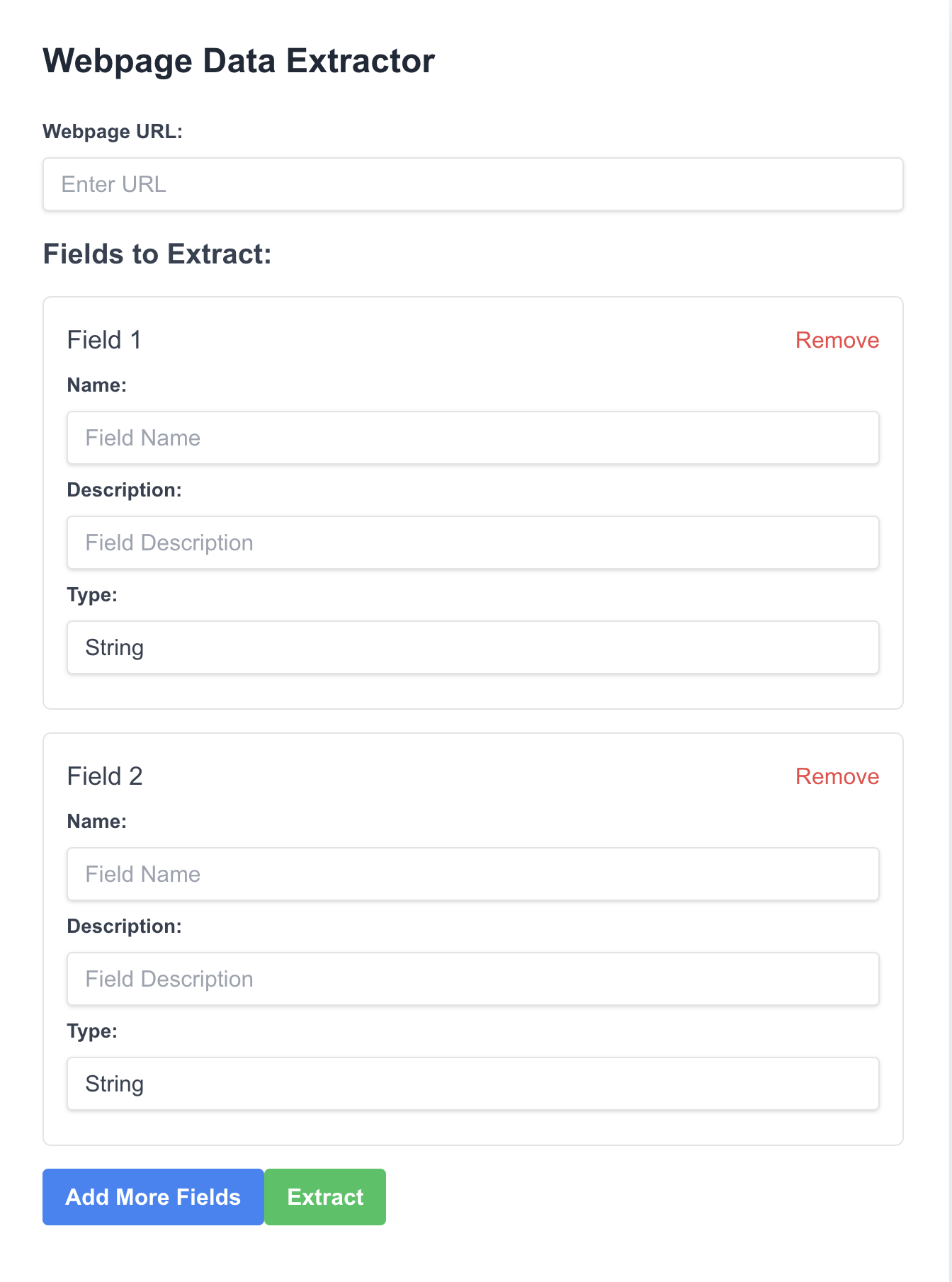The height and width of the screenshot is (1282, 952).
Task: Click the Name label in Field 1
Action: click(96, 385)
